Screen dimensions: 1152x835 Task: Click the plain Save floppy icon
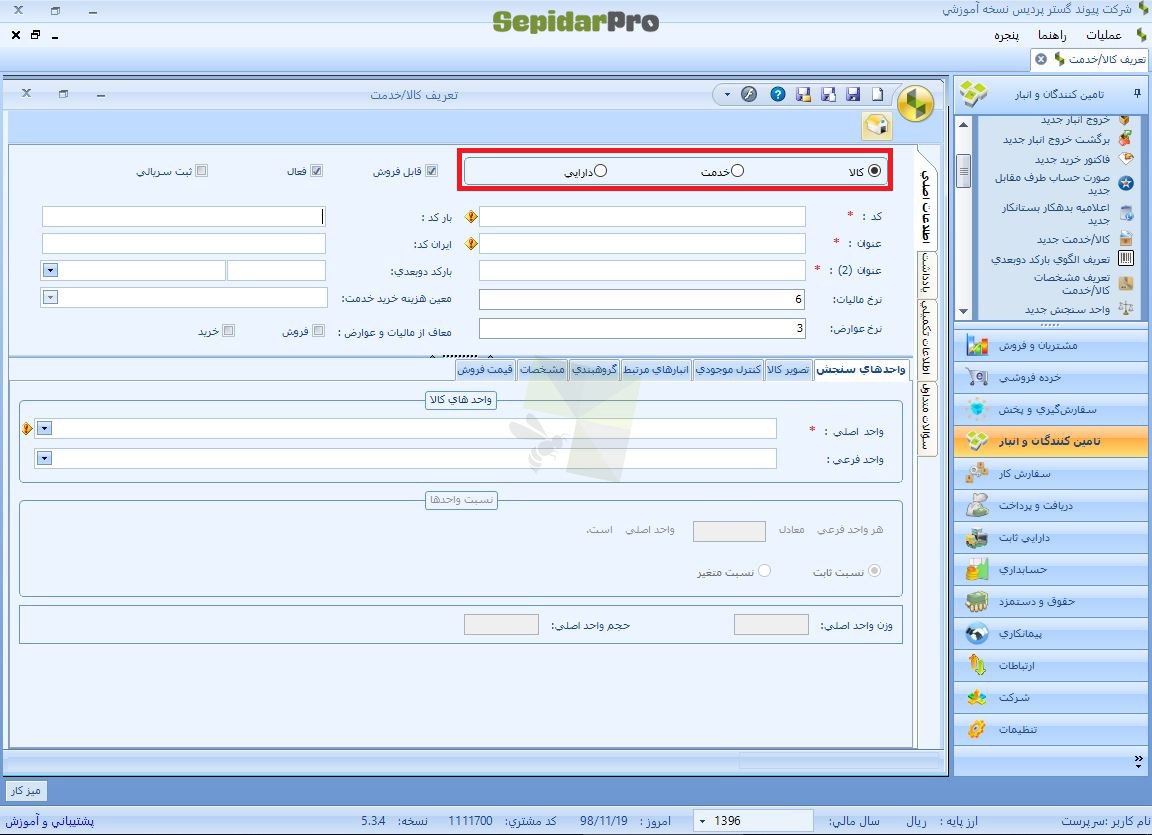click(854, 94)
